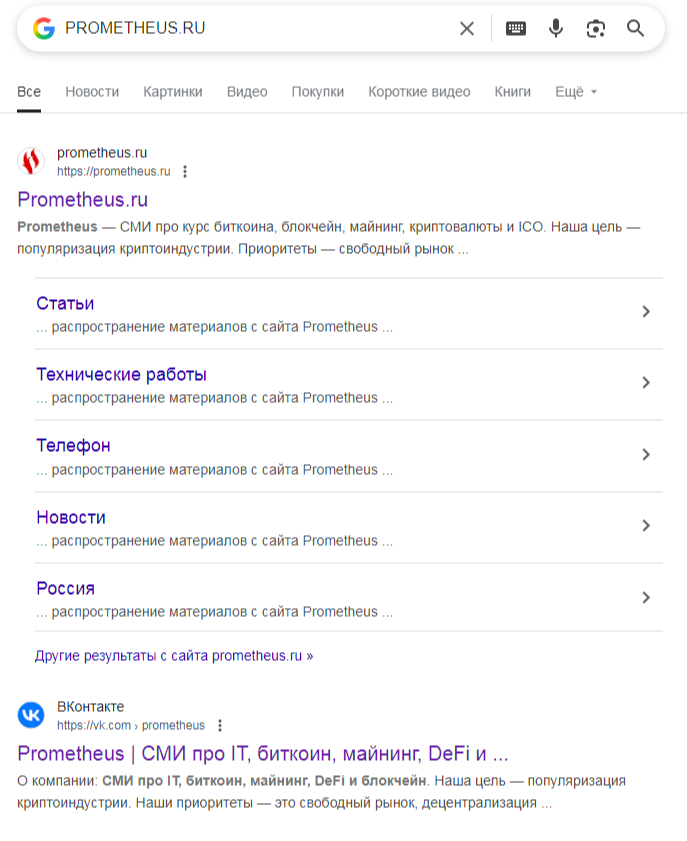The width and height of the screenshot is (687, 841).
Task: Open the Ещё dropdown menu
Action: pos(576,92)
